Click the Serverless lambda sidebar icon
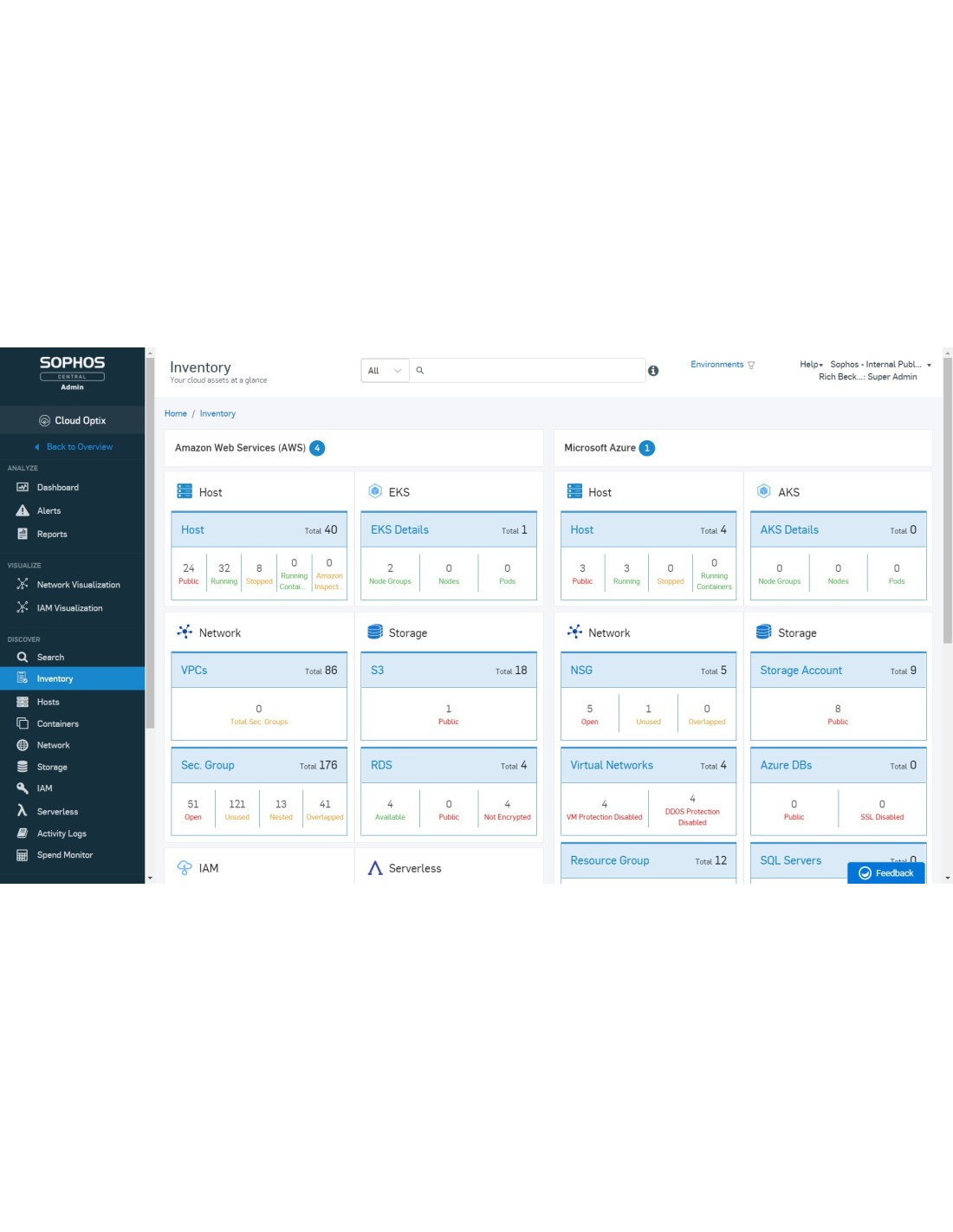This screenshot has height=1232, width=953. [23, 811]
